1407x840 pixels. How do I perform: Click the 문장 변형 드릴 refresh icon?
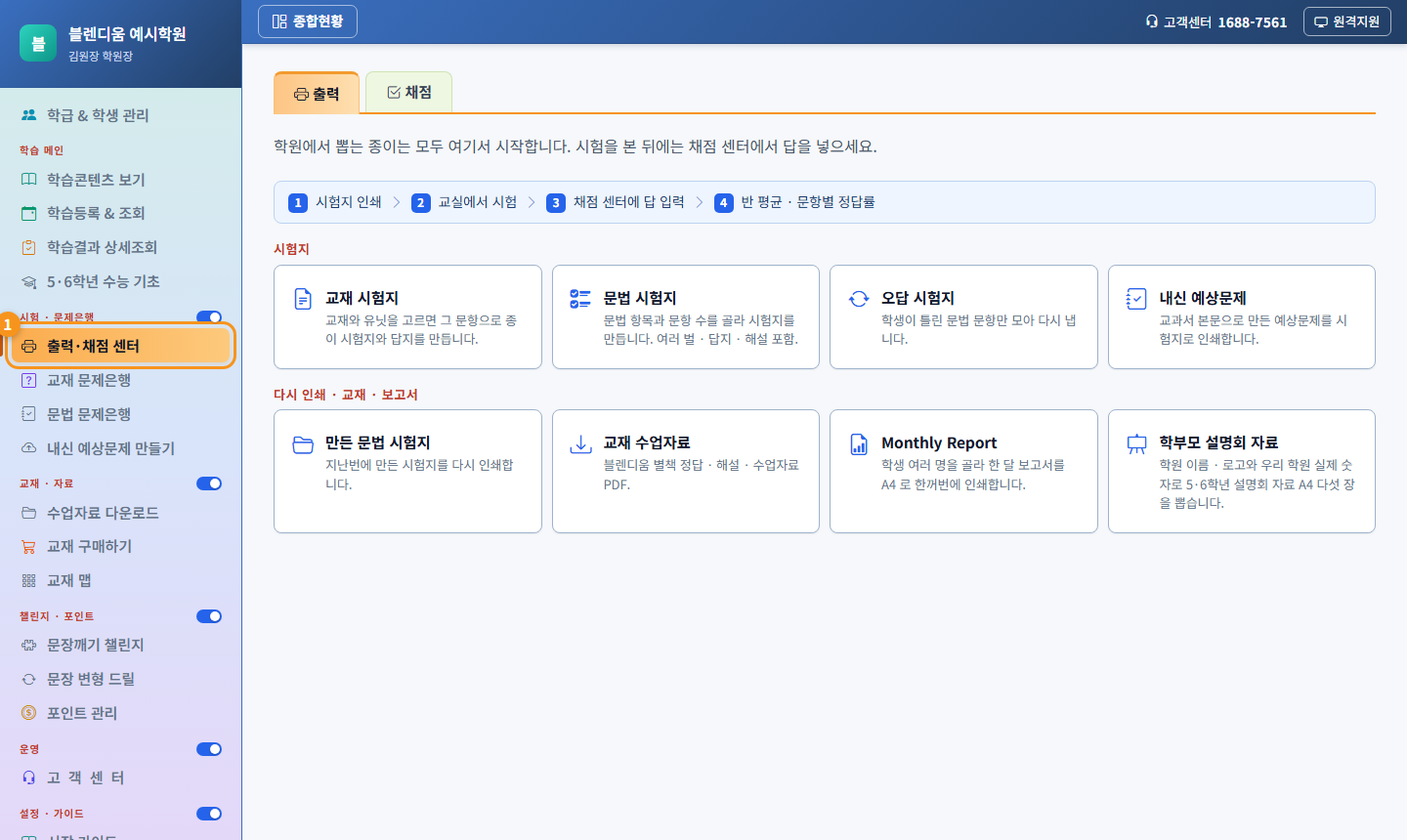coord(28,679)
